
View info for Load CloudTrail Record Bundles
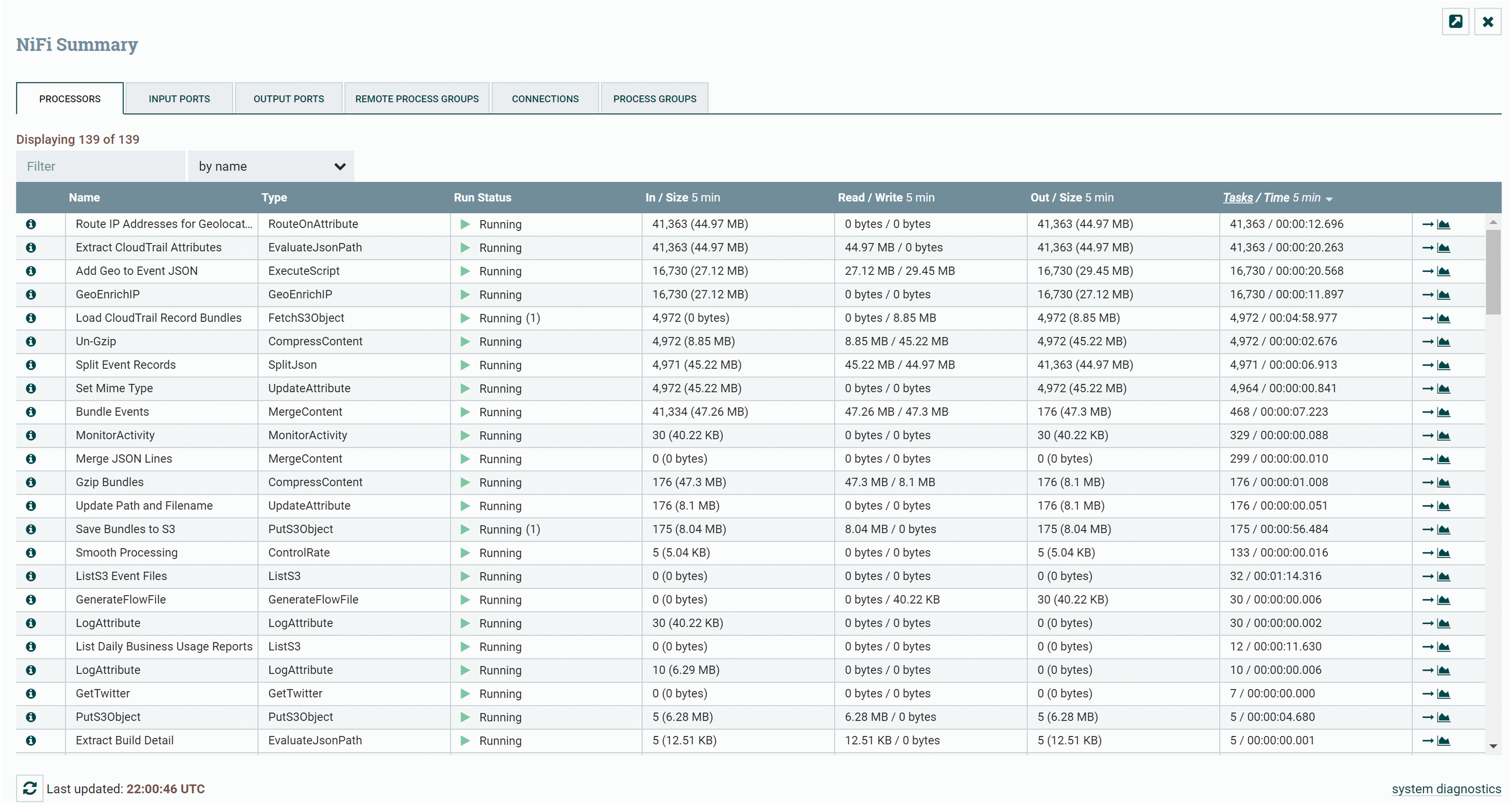(x=31, y=318)
